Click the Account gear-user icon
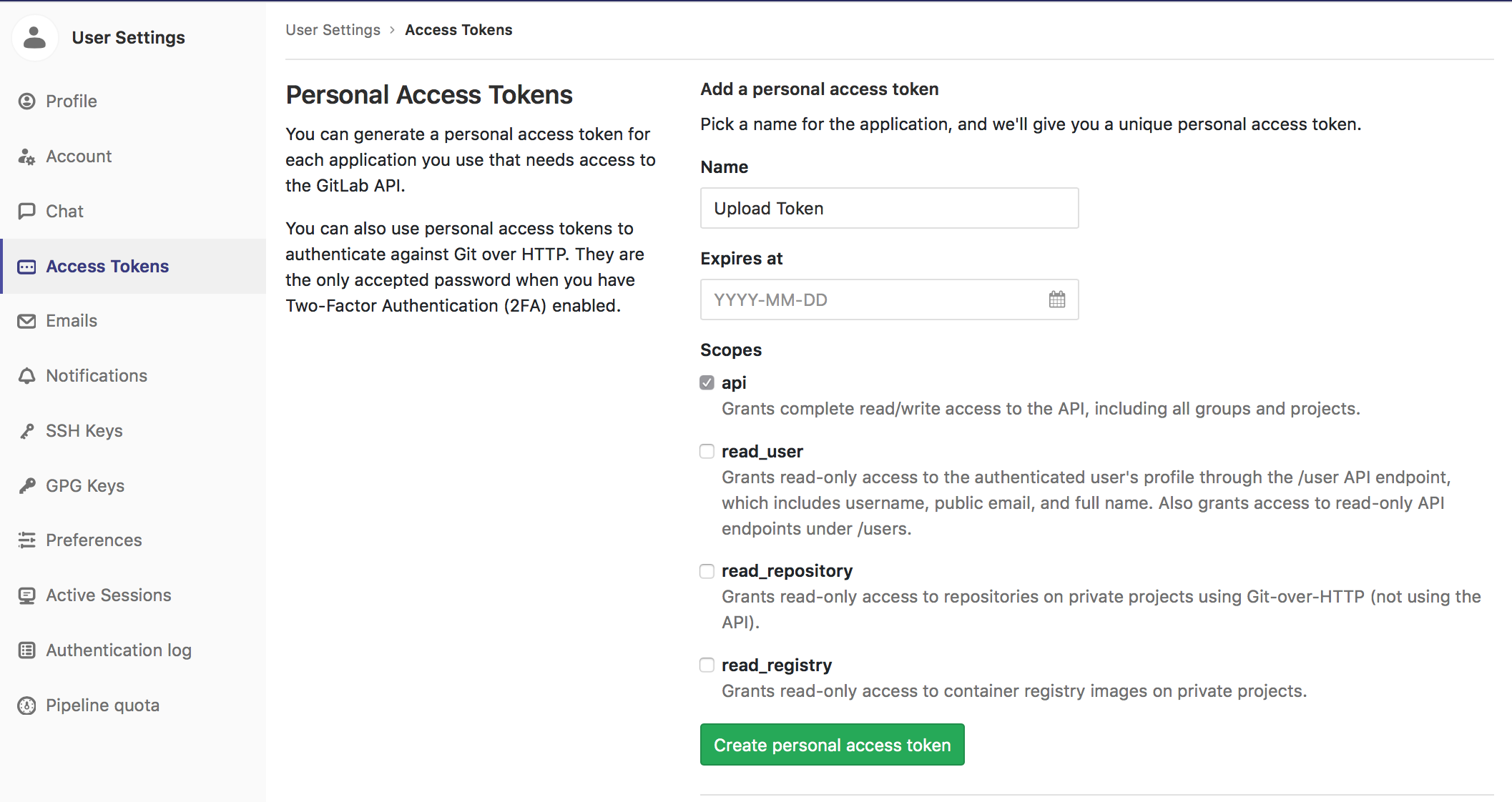1512x802 pixels. [26, 157]
